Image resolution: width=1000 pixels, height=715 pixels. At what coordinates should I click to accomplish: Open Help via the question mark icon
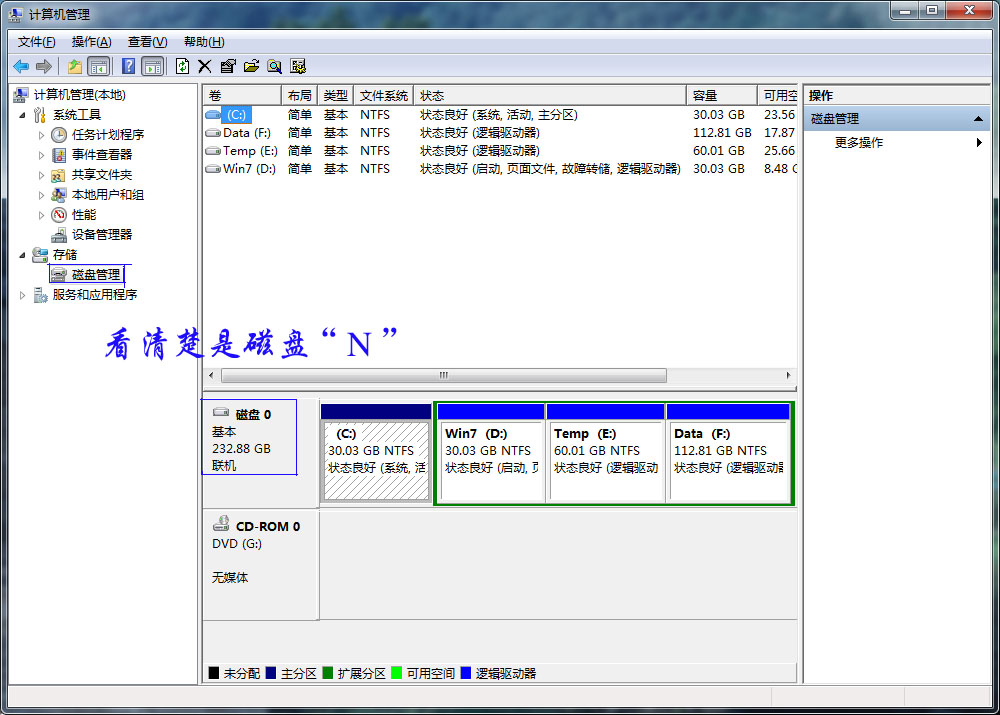point(128,66)
